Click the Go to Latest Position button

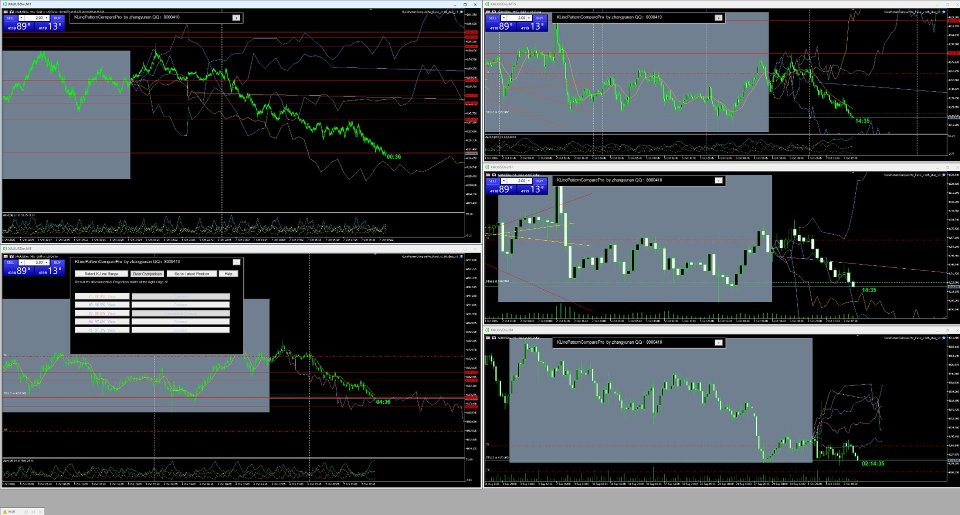pos(192,274)
